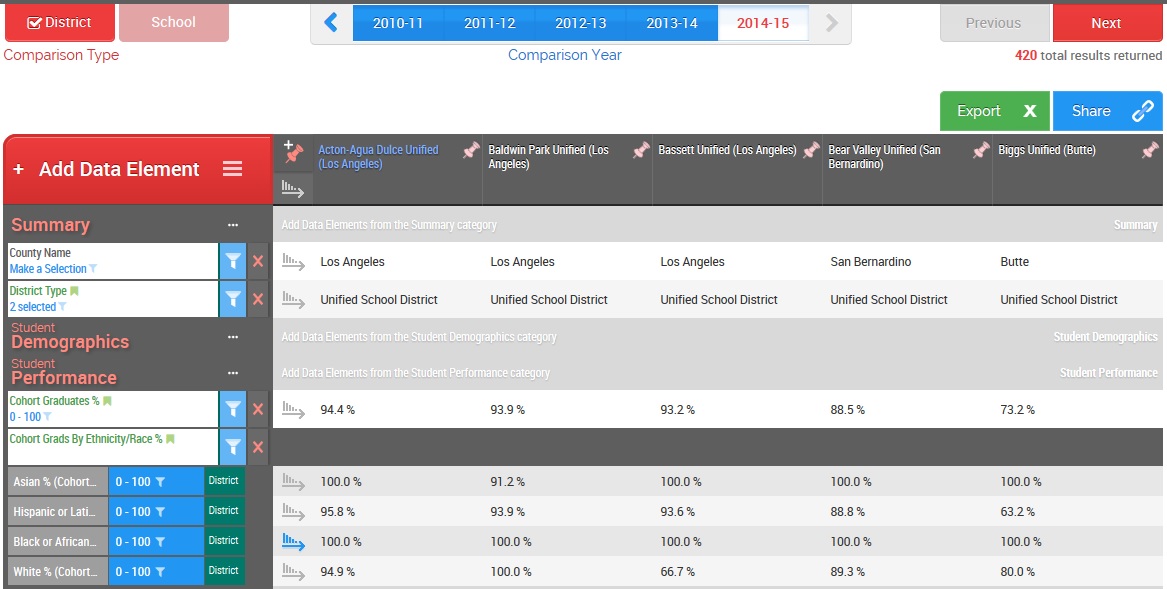Switch comparison type to School

tap(173, 22)
